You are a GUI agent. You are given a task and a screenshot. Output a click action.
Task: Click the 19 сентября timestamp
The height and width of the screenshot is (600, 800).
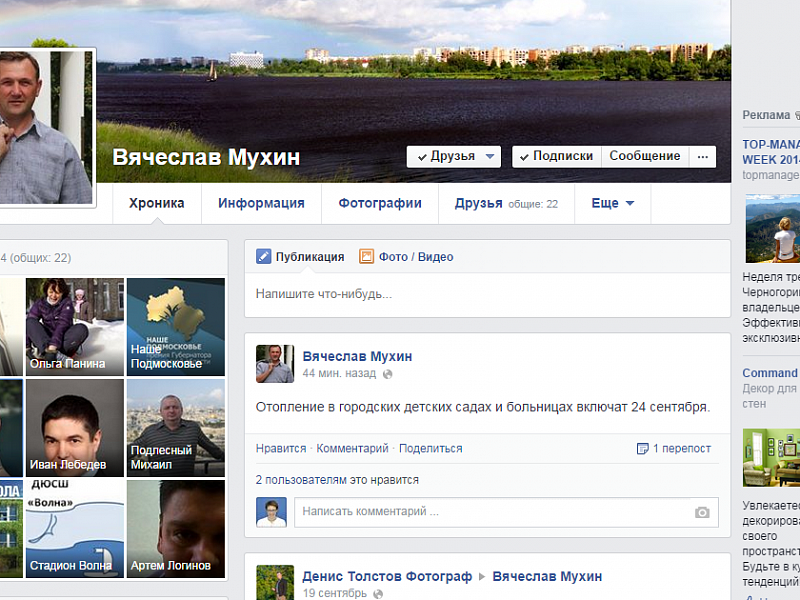(x=335, y=593)
